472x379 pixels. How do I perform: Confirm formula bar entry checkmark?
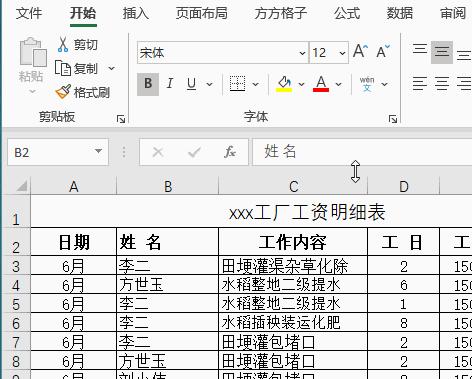[194, 153]
